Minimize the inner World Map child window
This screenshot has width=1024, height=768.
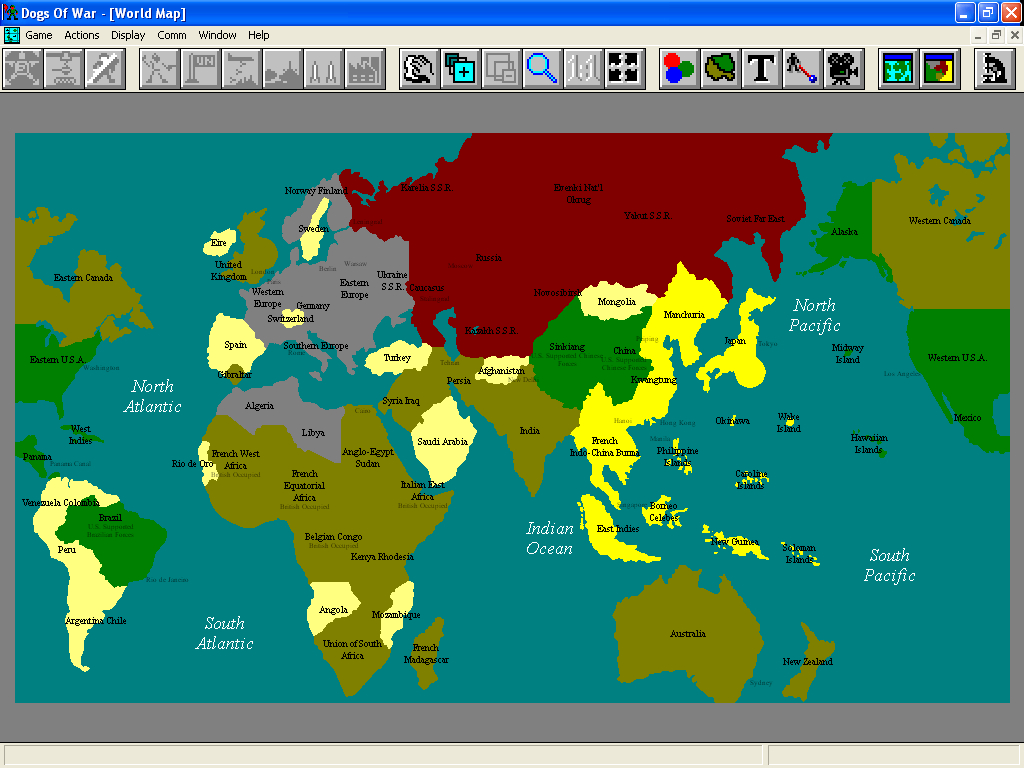[x=978, y=35]
